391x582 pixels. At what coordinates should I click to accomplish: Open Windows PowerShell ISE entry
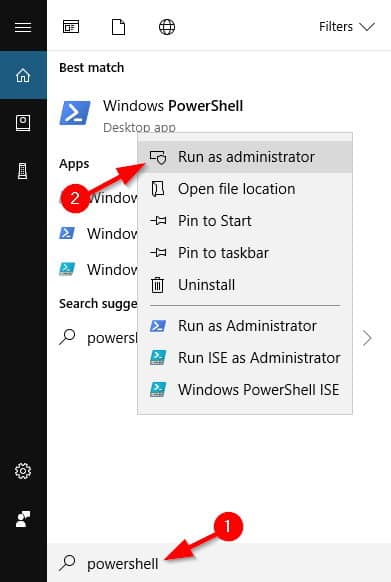coord(245,390)
